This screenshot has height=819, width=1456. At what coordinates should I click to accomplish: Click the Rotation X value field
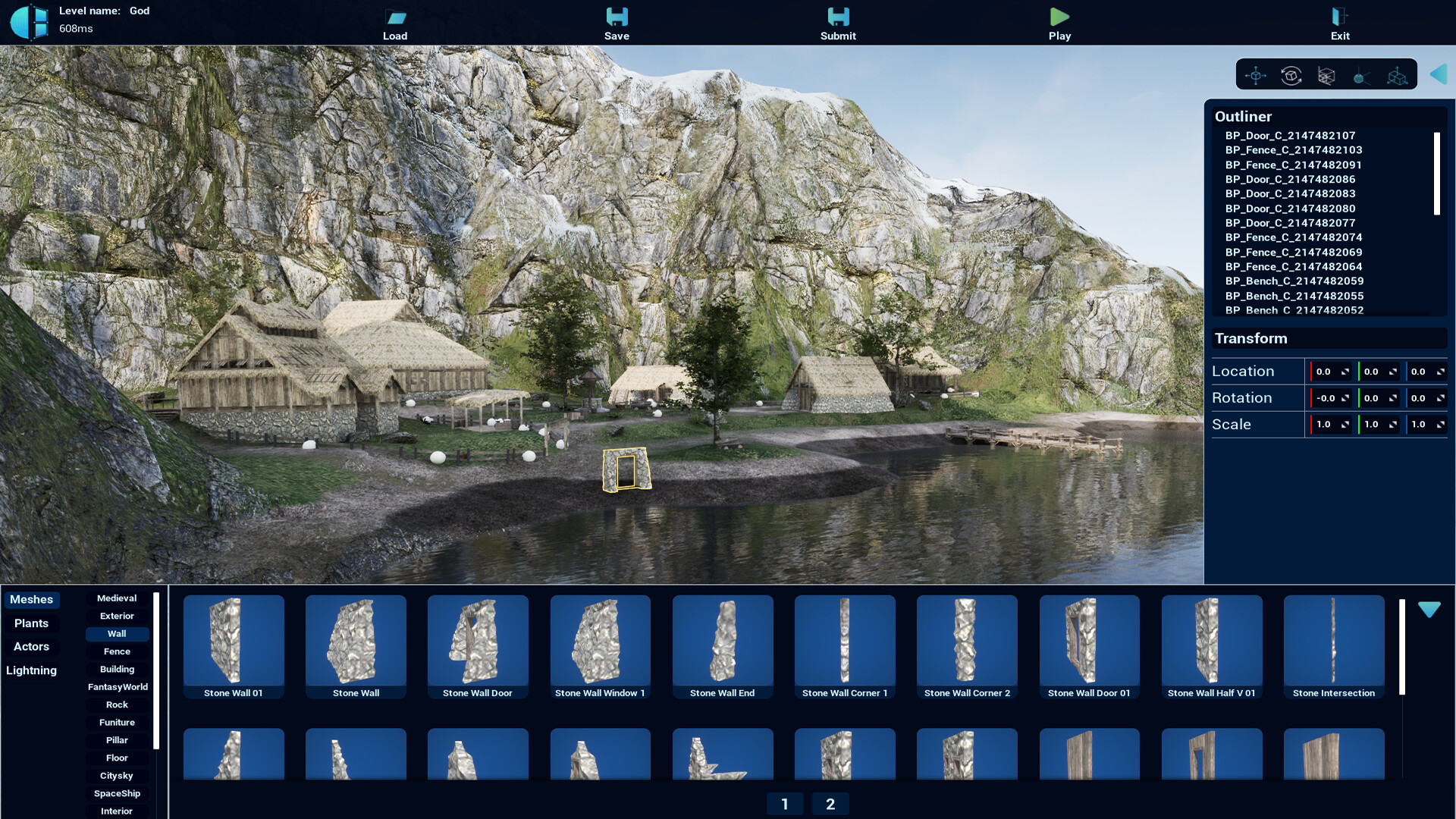click(1332, 398)
